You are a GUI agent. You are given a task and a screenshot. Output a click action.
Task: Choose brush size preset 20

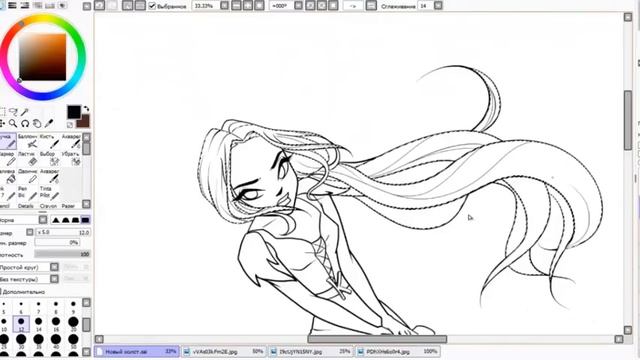pyautogui.click(x=73, y=324)
